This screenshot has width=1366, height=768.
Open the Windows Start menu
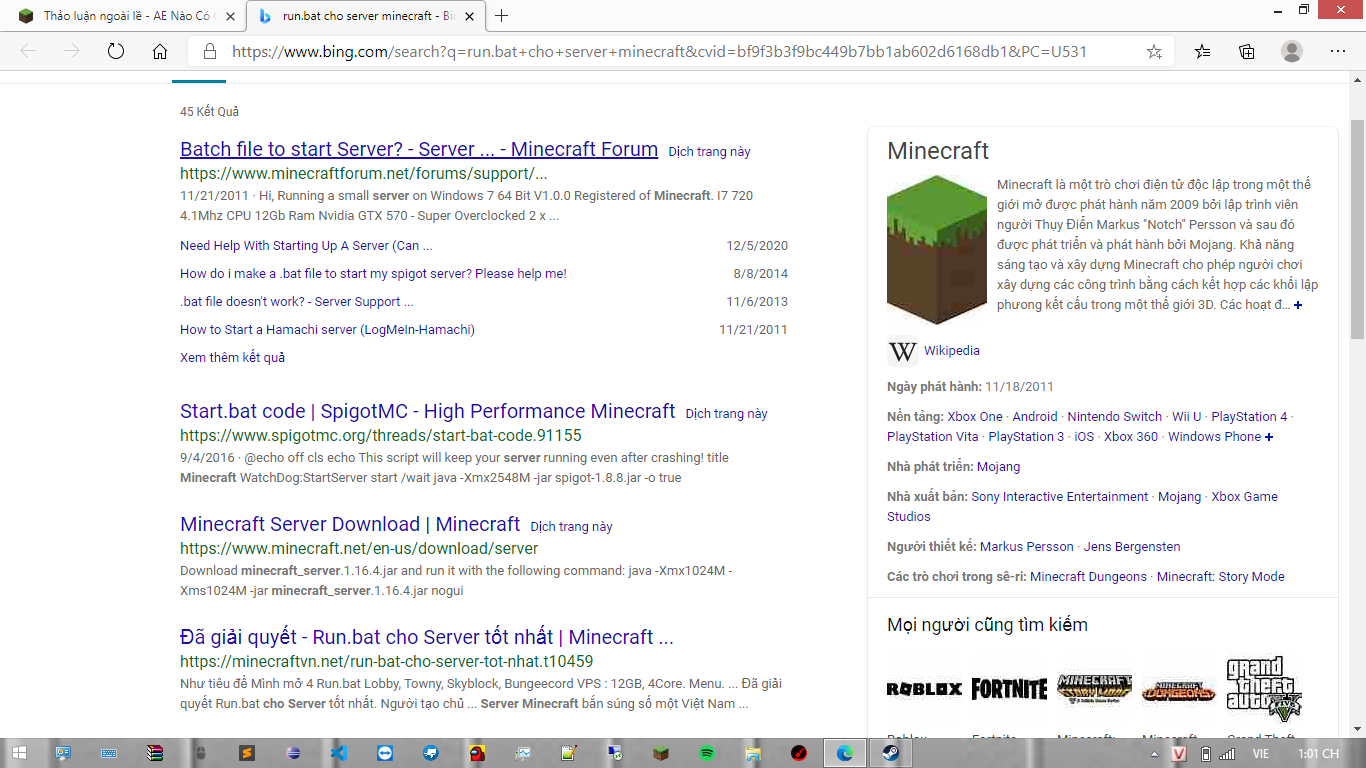pyautogui.click(x=20, y=753)
